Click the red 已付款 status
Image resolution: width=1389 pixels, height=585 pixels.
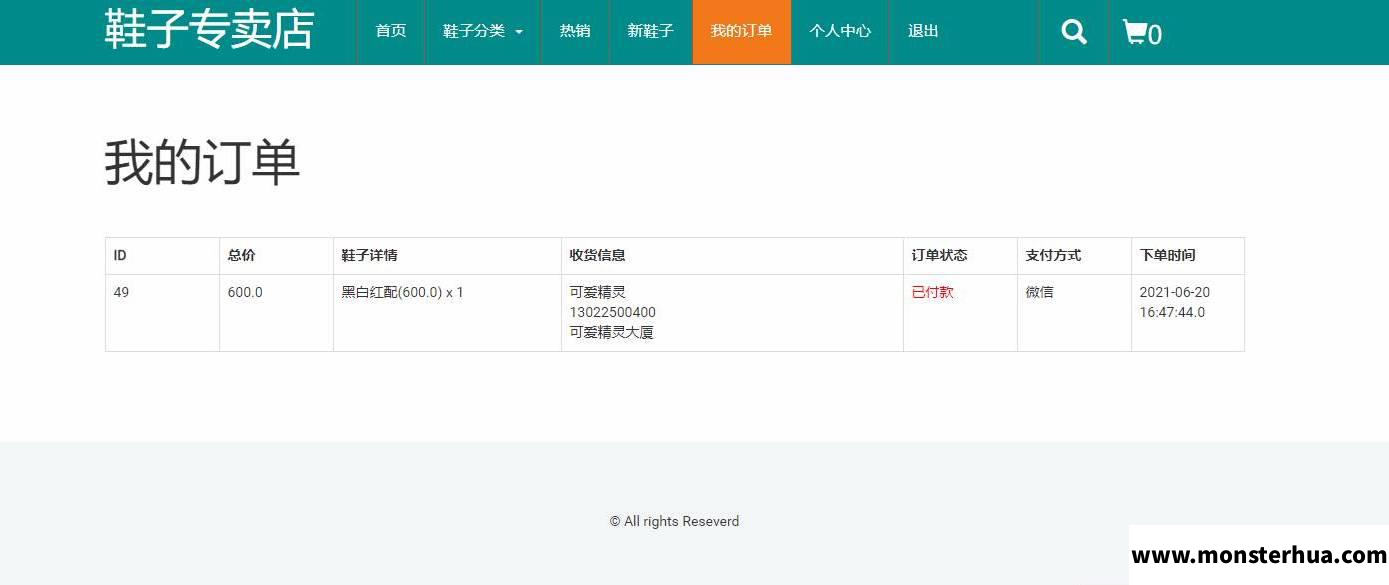pyautogui.click(x=933, y=293)
